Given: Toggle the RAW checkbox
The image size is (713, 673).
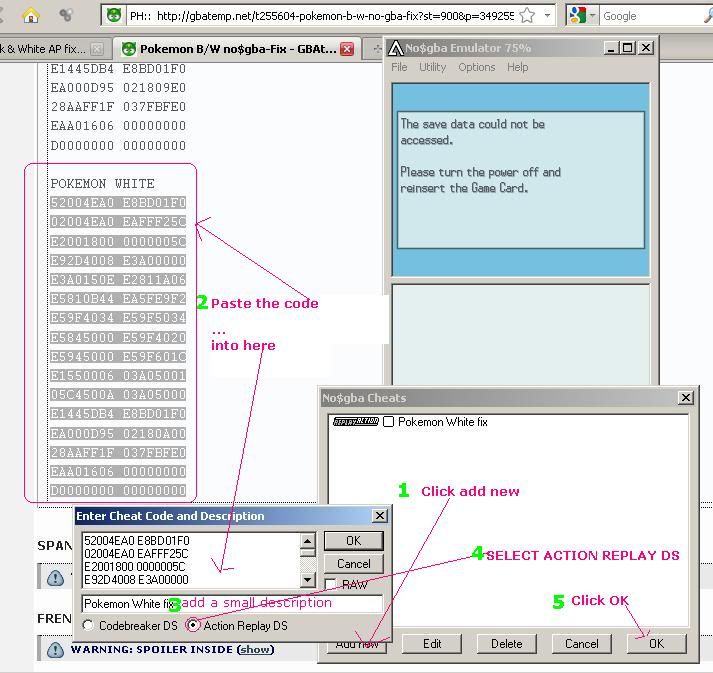Looking at the screenshot, I should pyautogui.click(x=329, y=585).
